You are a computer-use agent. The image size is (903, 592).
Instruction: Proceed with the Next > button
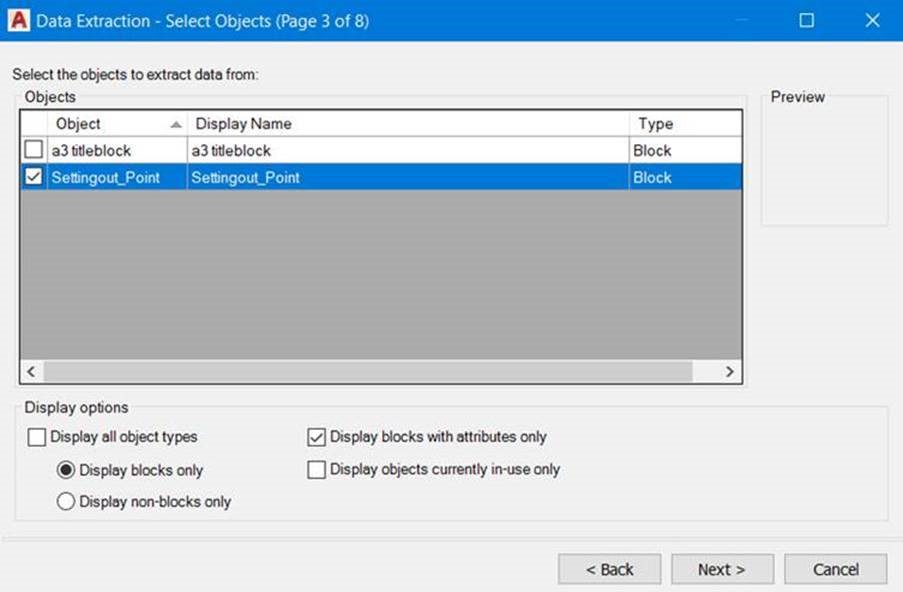722,569
